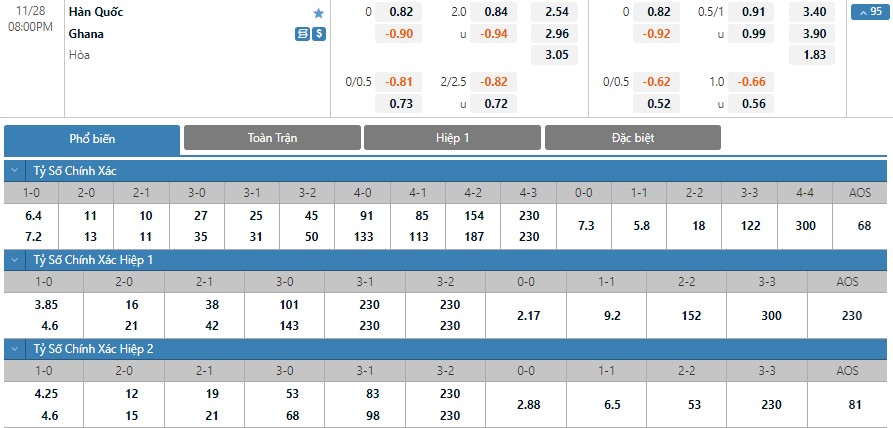The image size is (893, 428).
Task: Open the Toàn Trận tab
Action: pyautogui.click(x=272, y=138)
